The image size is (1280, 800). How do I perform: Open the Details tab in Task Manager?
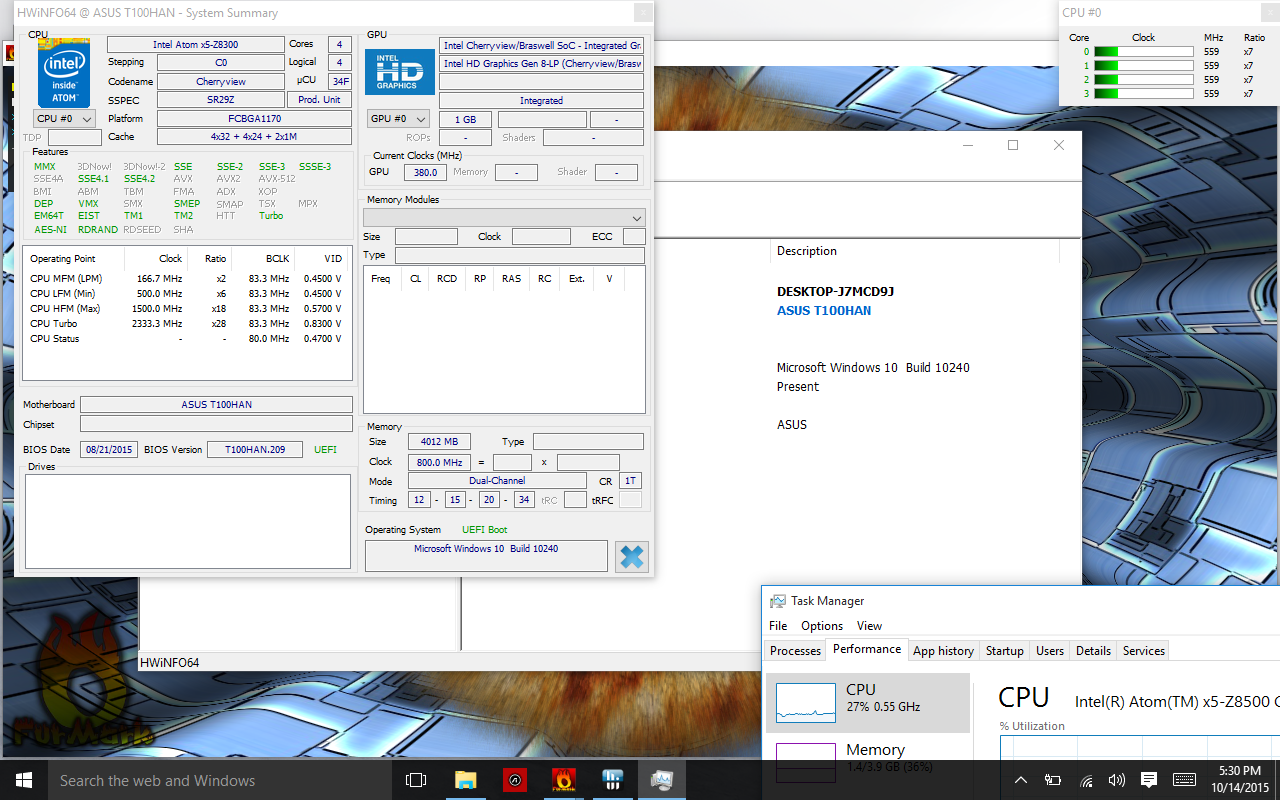1093,651
